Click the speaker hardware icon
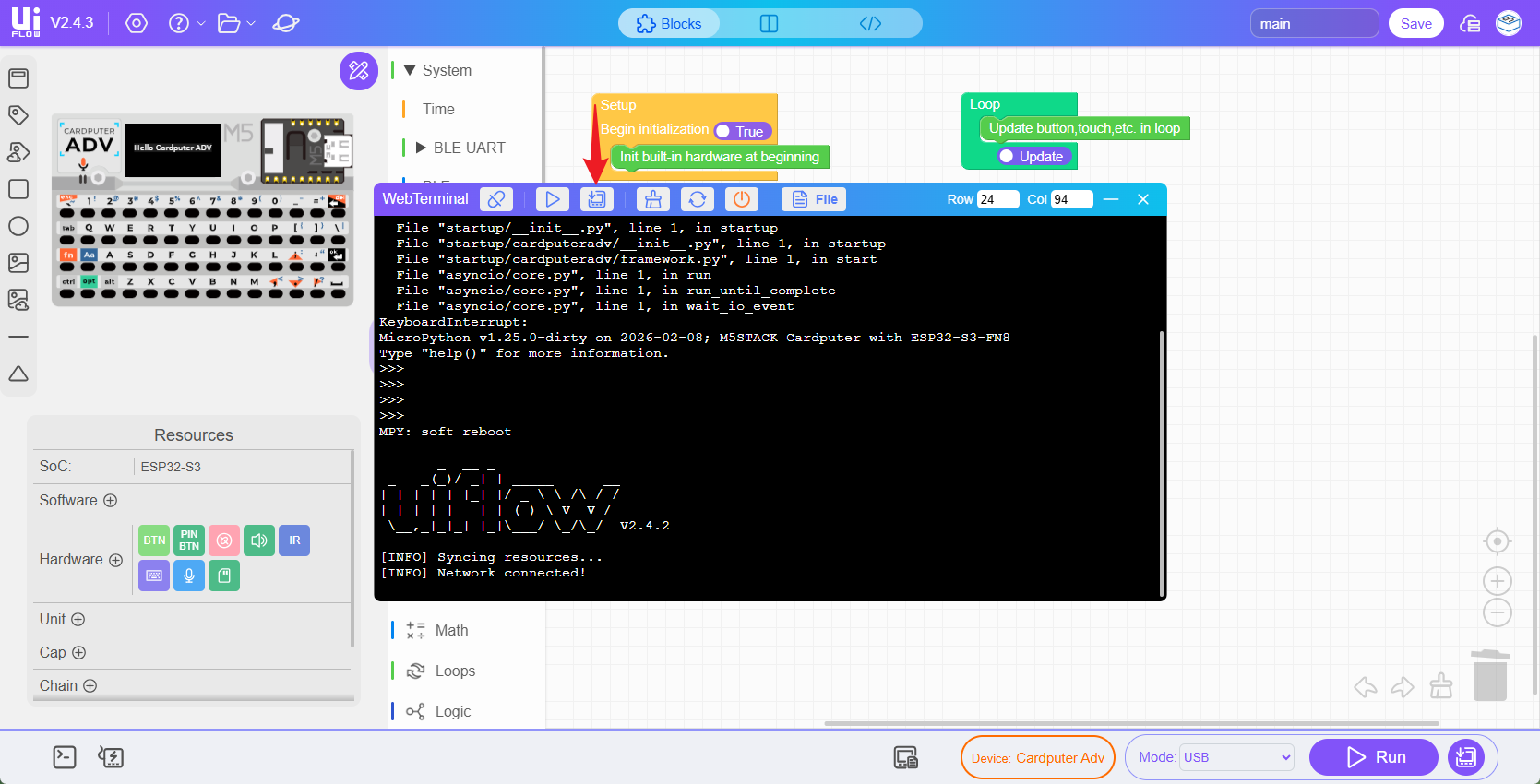1540x784 pixels. click(x=259, y=540)
